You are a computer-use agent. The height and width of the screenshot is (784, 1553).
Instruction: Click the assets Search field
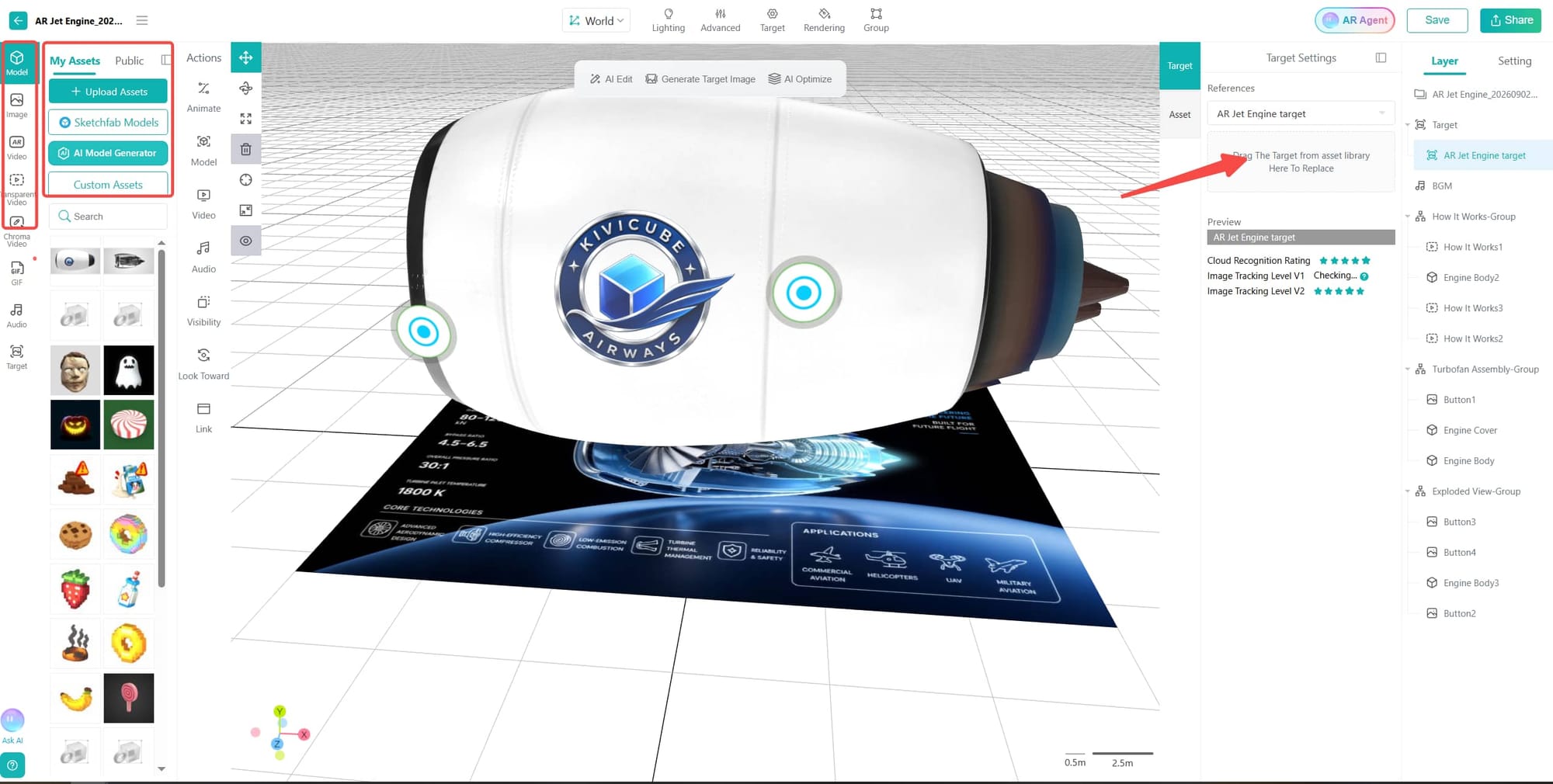coord(108,217)
